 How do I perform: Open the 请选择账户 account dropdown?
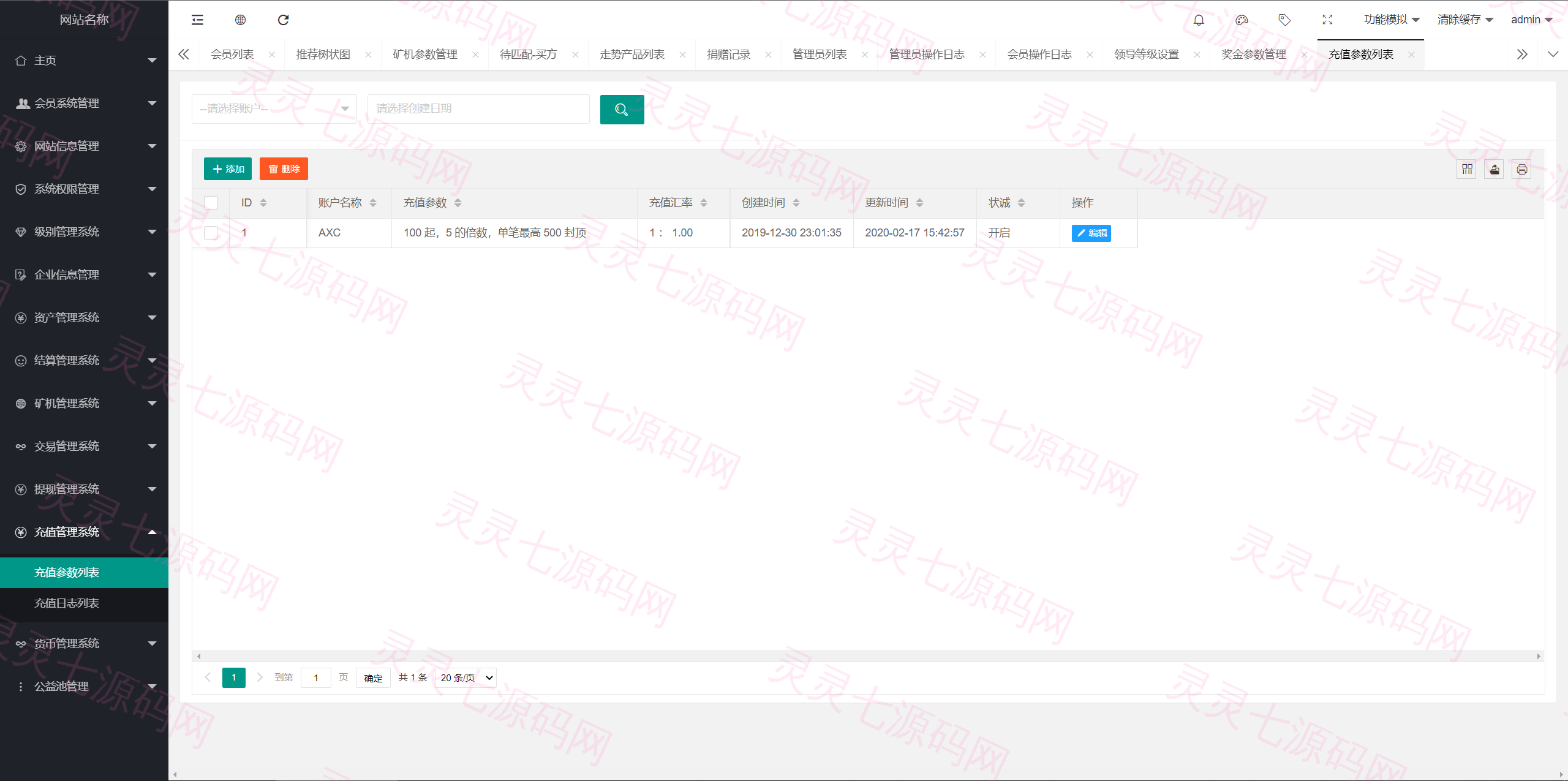pos(274,109)
